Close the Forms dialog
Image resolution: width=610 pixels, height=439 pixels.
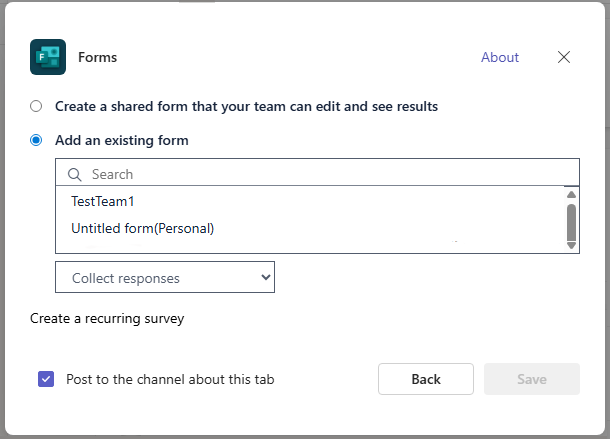[x=564, y=57]
